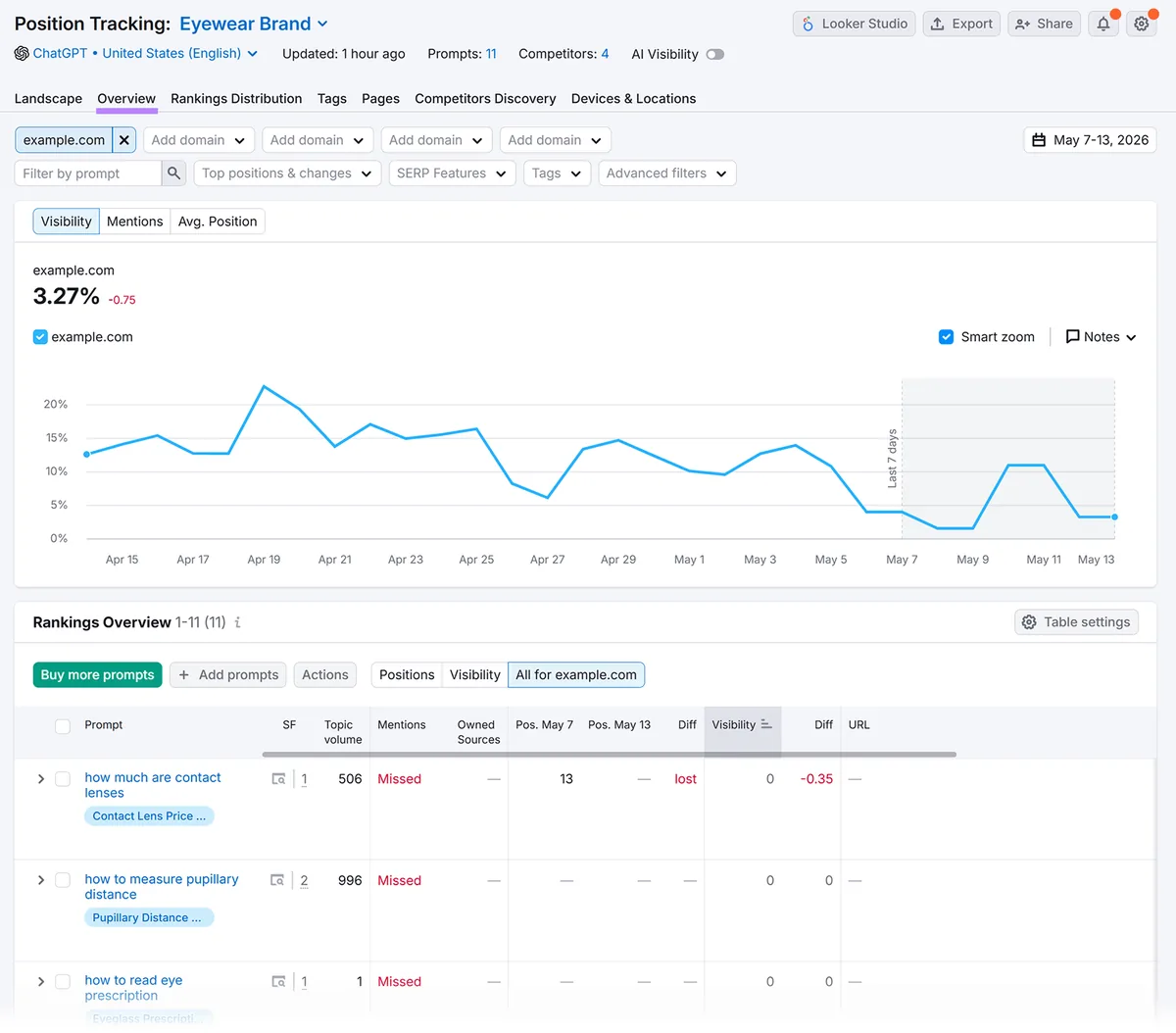Click Buy more prompts button
Viewport: 1176px width, 1033px height.
pyautogui.click(x=98, y=674)
